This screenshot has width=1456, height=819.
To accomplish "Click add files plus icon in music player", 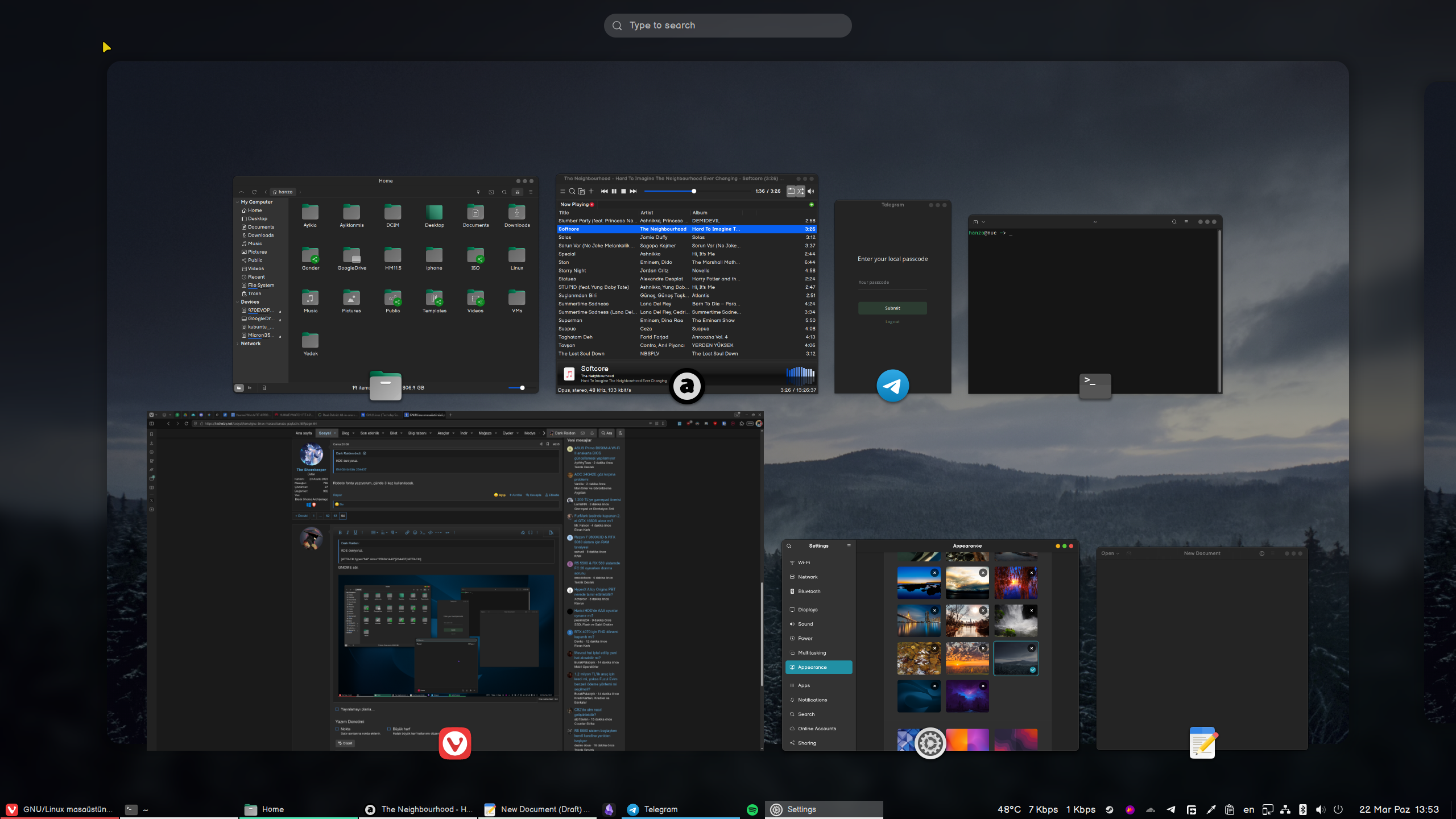I will tap(591, 191).
